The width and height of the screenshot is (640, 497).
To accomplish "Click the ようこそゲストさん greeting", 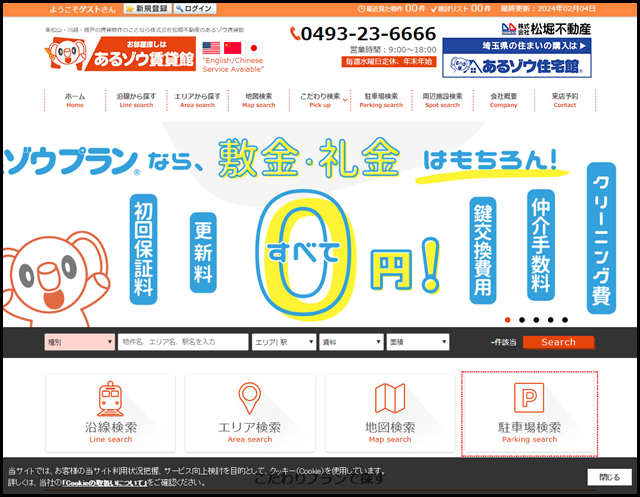I will [83, 9].
